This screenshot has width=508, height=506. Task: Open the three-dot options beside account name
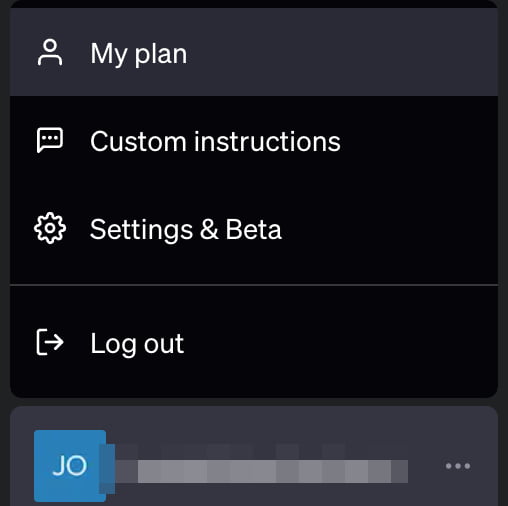point(458,466)
